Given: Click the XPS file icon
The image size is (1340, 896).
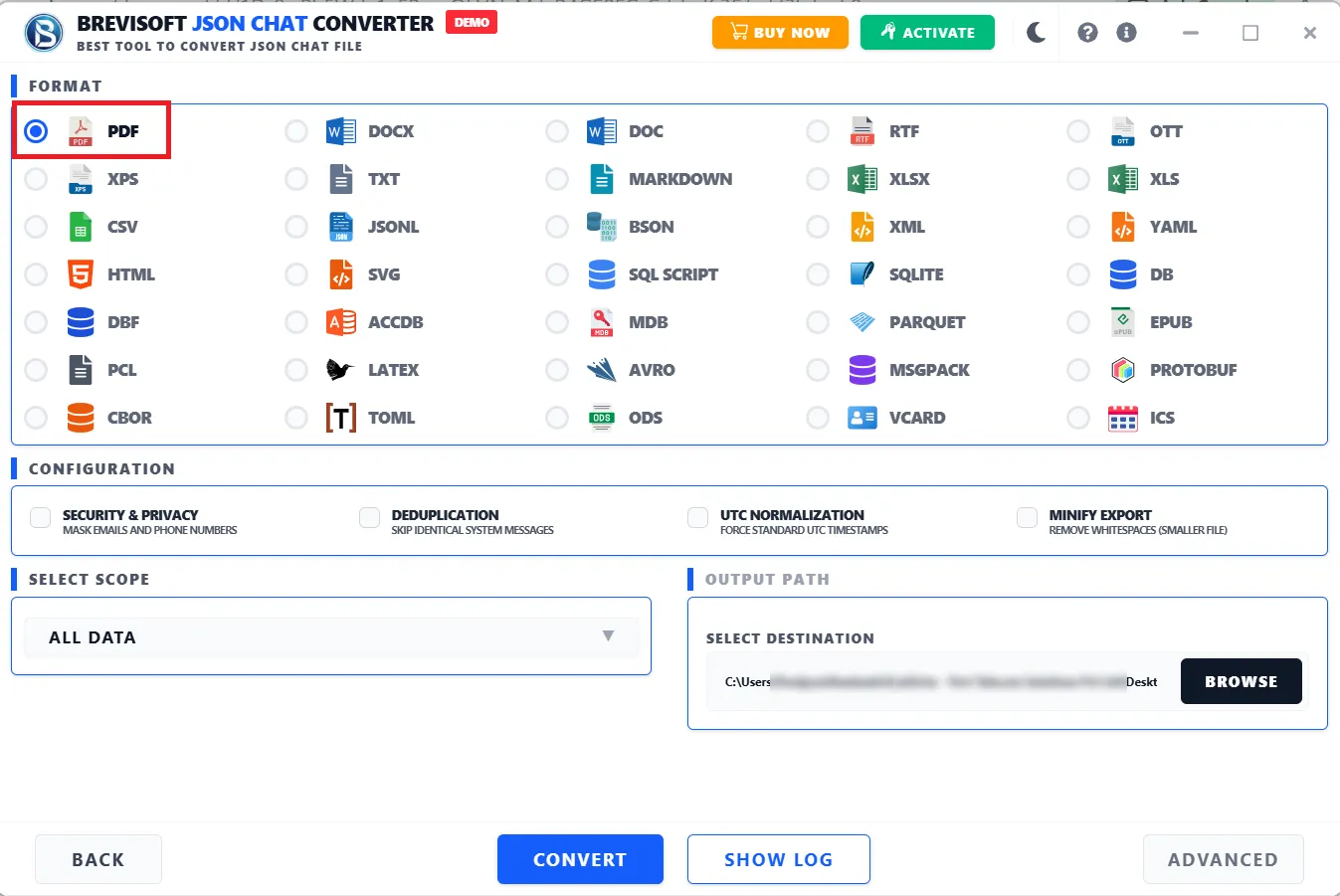Looking at the screenshot, I should (81, 179).
